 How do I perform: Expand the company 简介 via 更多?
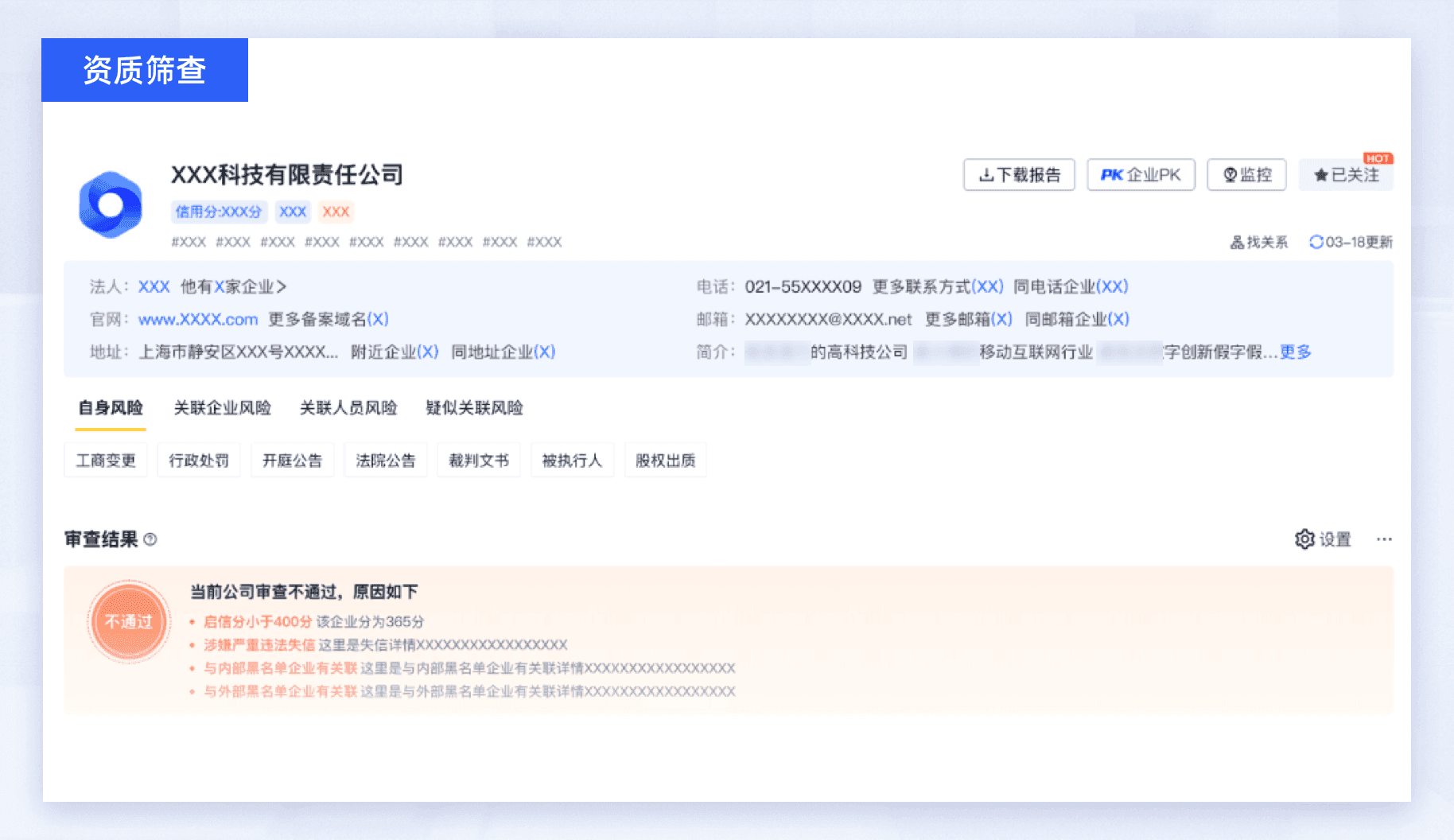click(x=1296, y=352)
